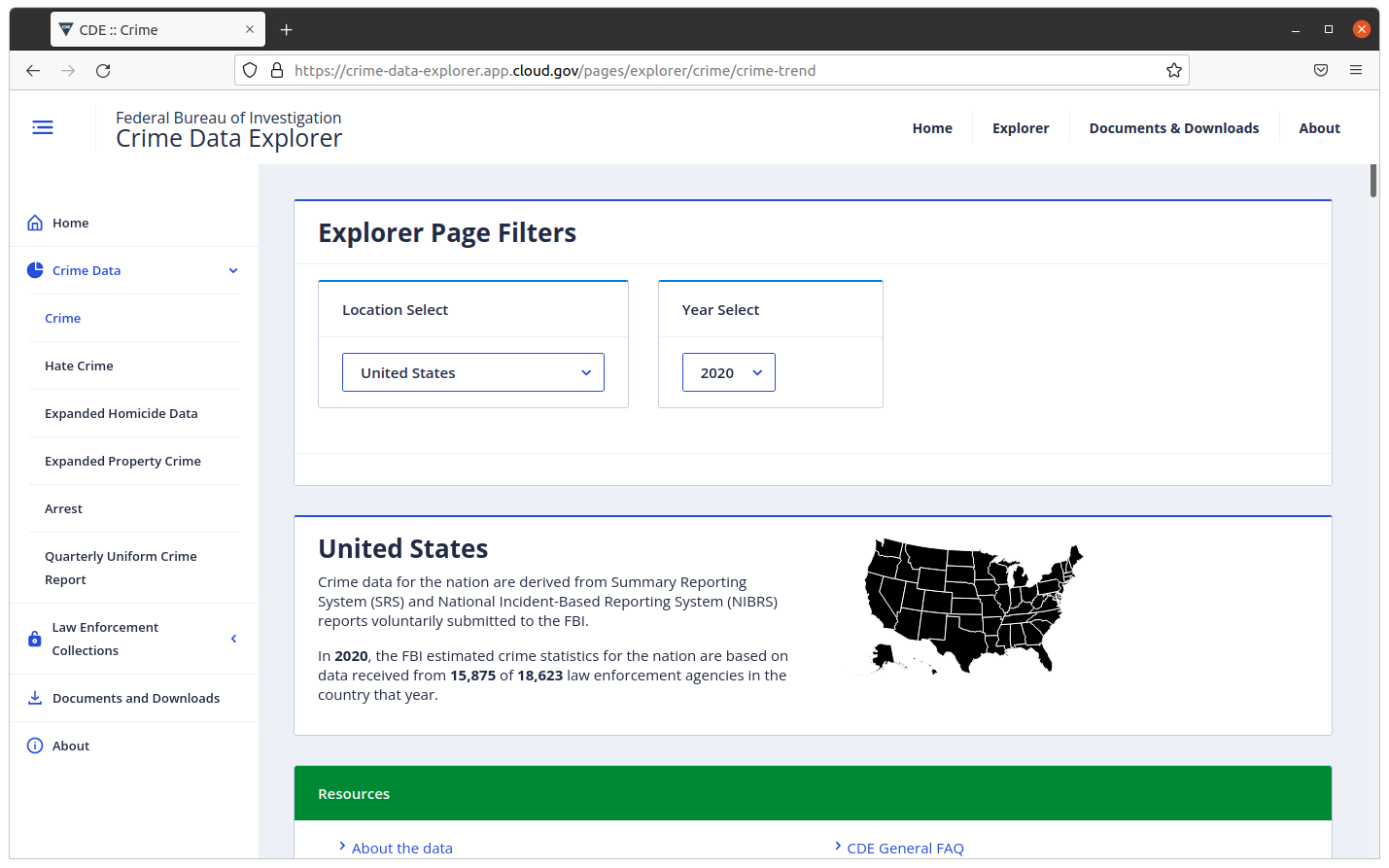The height and width of the screenshot is (868, 1389).
Task: Open the hamburger menu in site header
Action: click(x=43, y=127)
